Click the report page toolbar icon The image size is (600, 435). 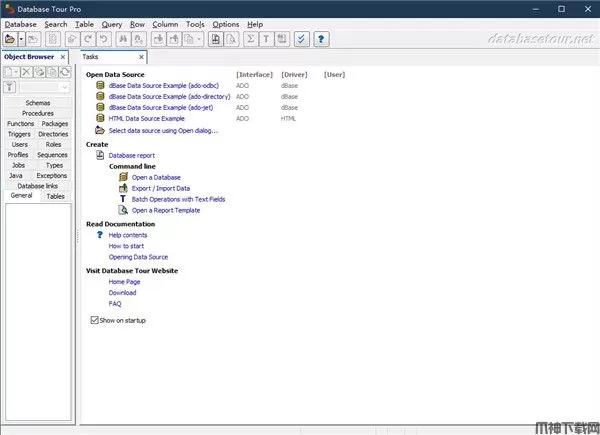(x=215, y=39)
